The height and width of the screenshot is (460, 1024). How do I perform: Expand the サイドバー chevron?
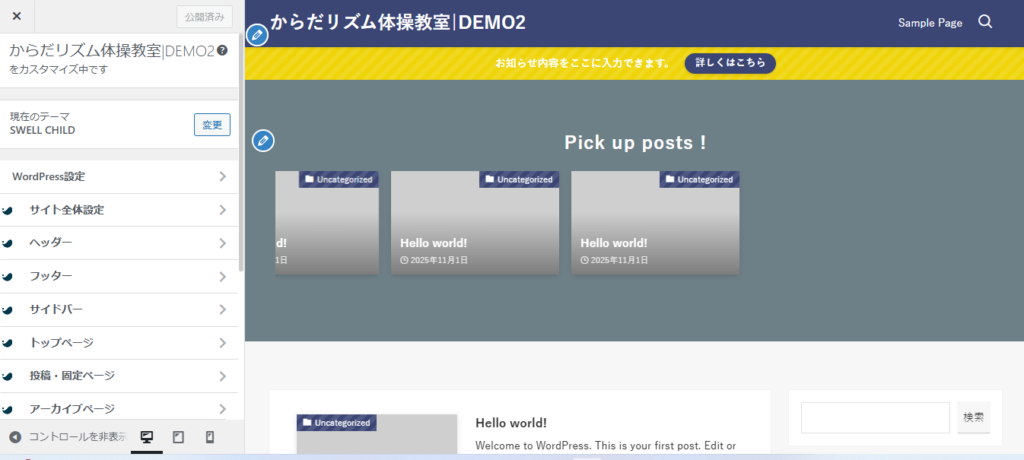pyautogui.click(x=223, y=310)
